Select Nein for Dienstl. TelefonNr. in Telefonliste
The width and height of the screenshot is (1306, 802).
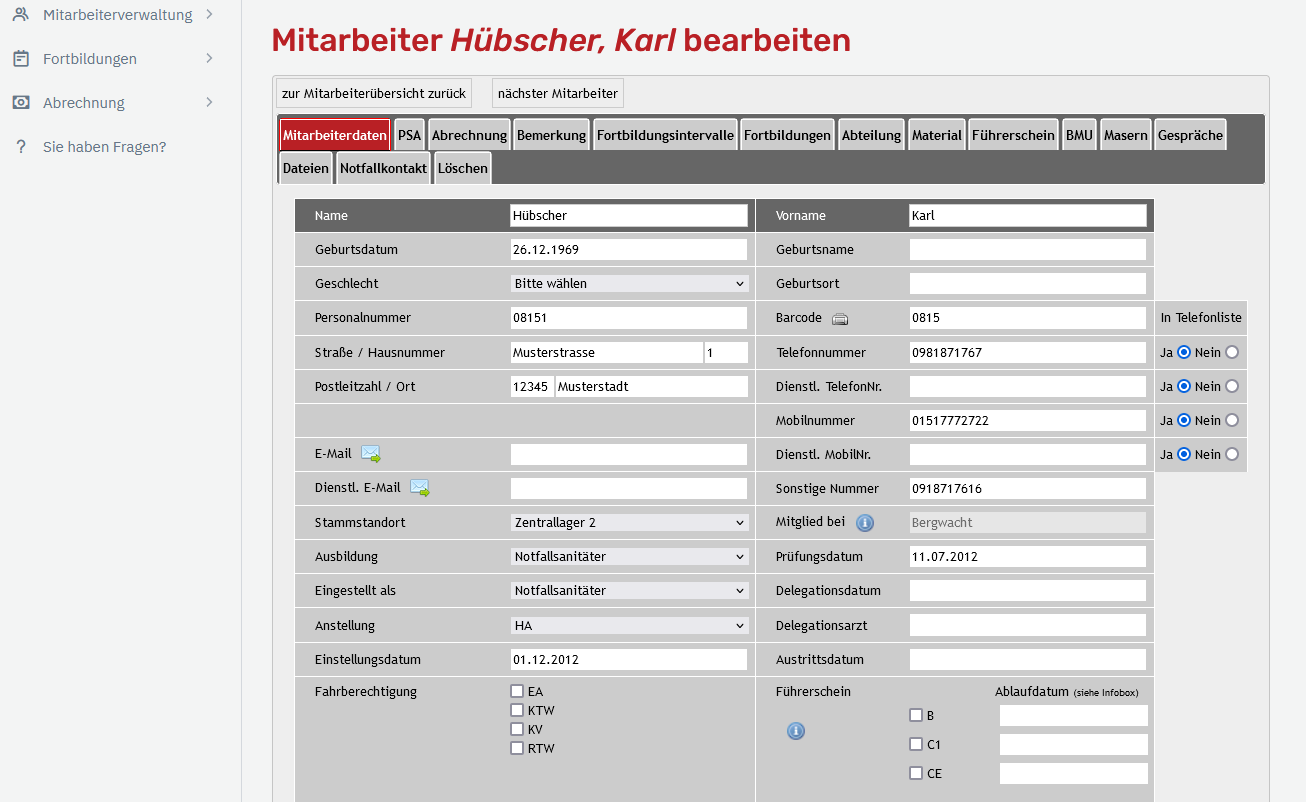coord(1232,386)
